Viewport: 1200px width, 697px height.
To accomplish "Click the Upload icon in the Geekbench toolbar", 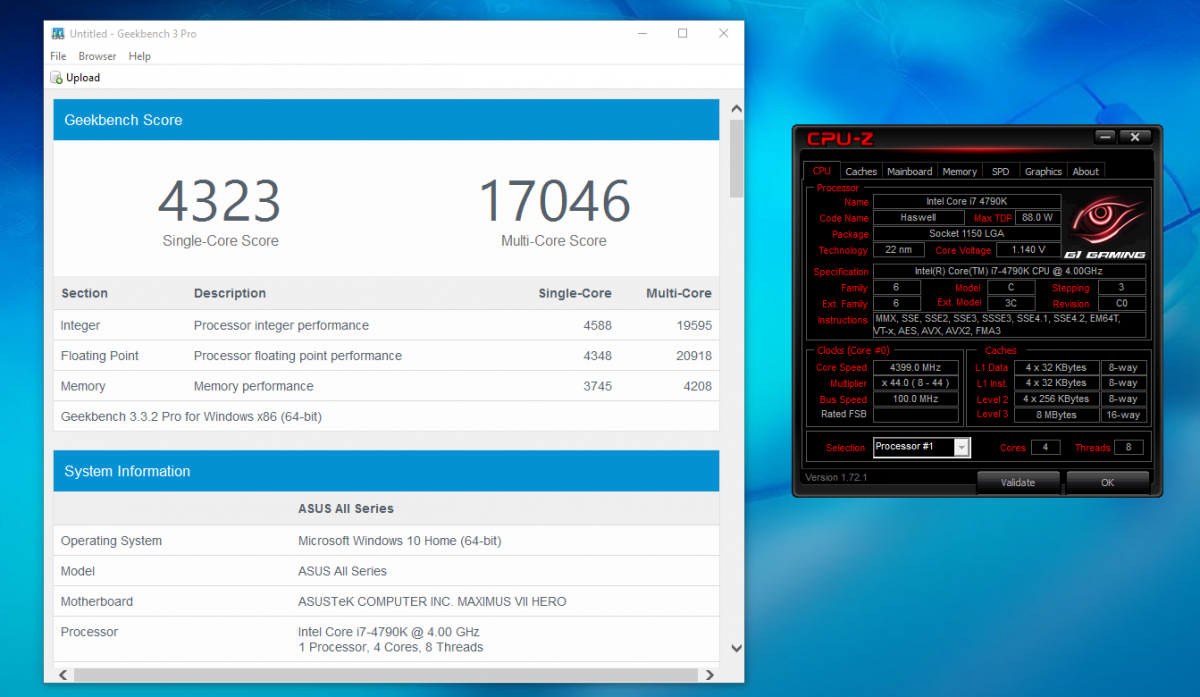I will point(56,78).
